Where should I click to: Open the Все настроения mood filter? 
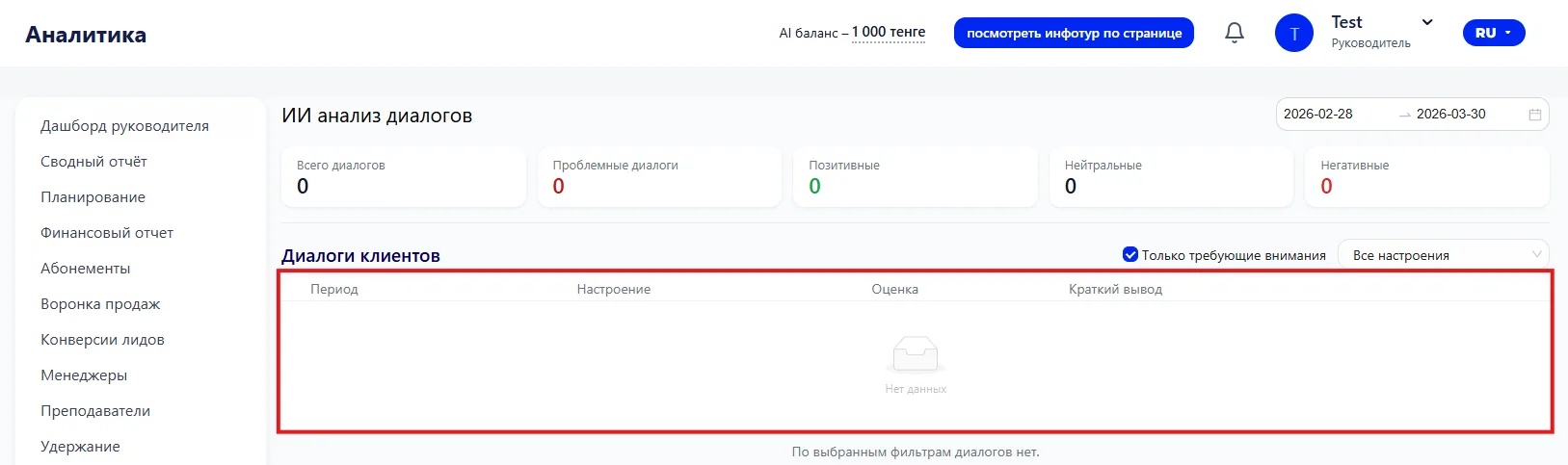tap(1443, 255)
